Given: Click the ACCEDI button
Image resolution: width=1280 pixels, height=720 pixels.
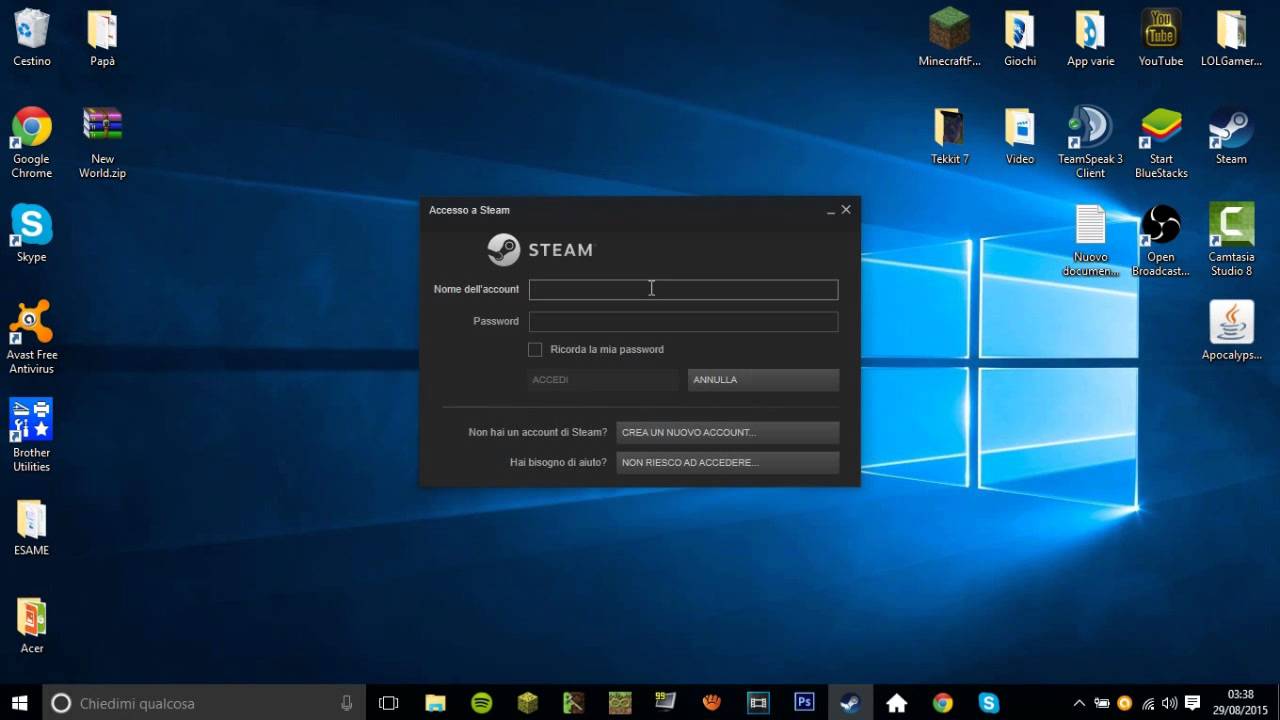Looking at the screenshot, I should pyautogui.click(x=603, y=380).
